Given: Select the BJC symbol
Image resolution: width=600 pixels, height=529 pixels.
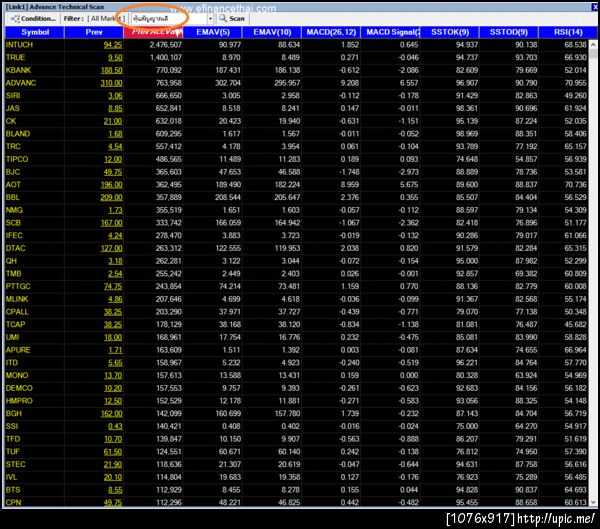Looking at the screenshot, I should pos(13,172).
